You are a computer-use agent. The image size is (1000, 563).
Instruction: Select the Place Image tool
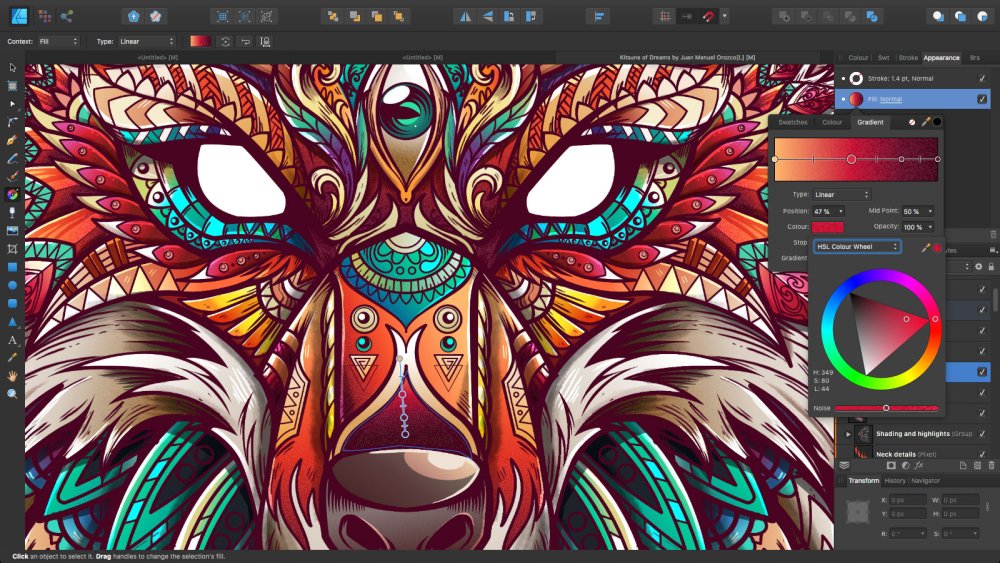pyautogui.click(x=12, y=231)
